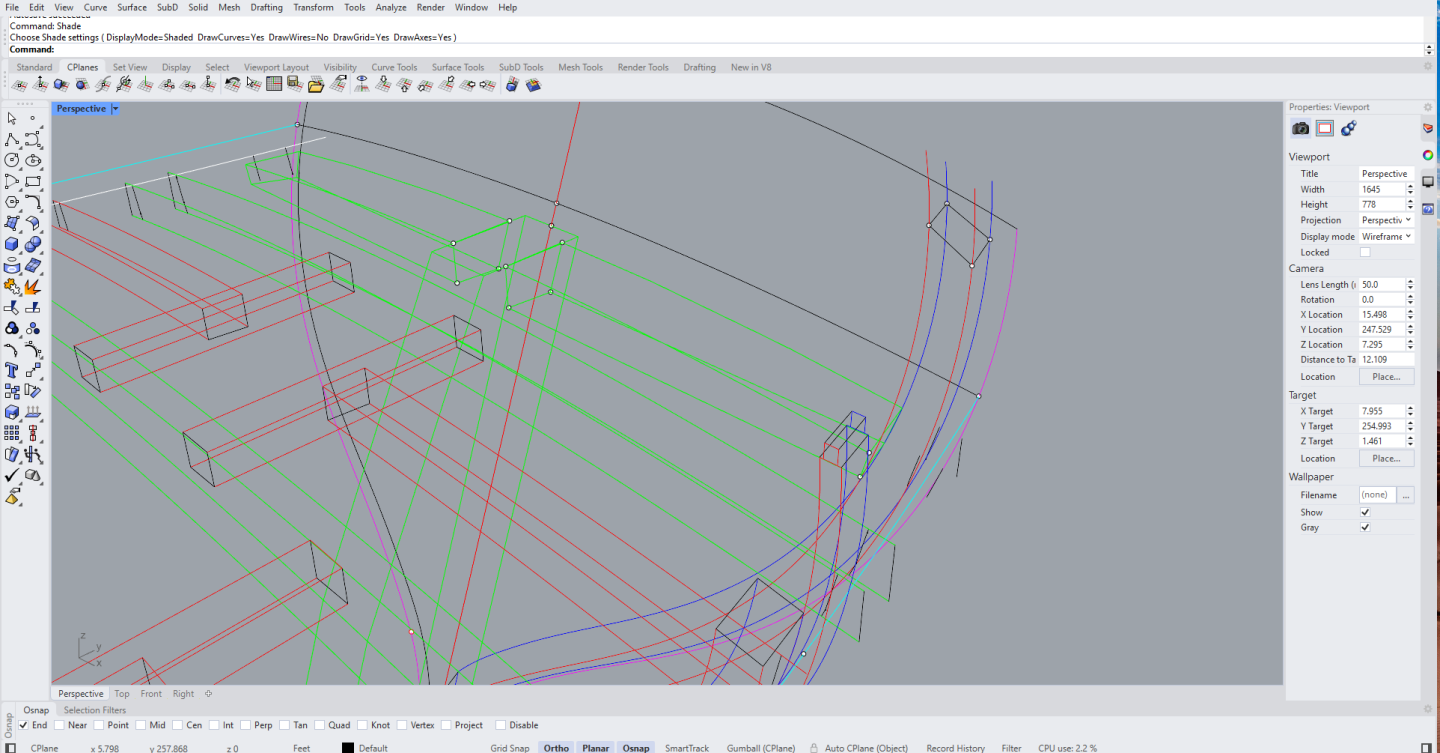Select the Box tool in the left toolbar

10,244
